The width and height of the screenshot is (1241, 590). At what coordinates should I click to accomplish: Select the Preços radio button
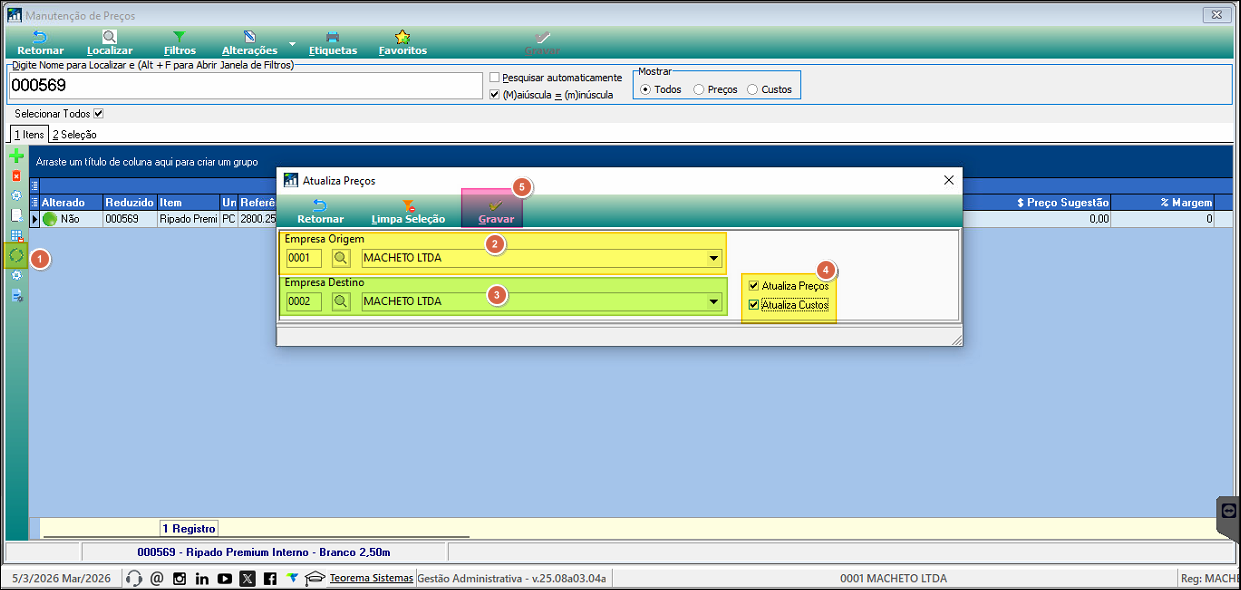(x=698, y=89)
